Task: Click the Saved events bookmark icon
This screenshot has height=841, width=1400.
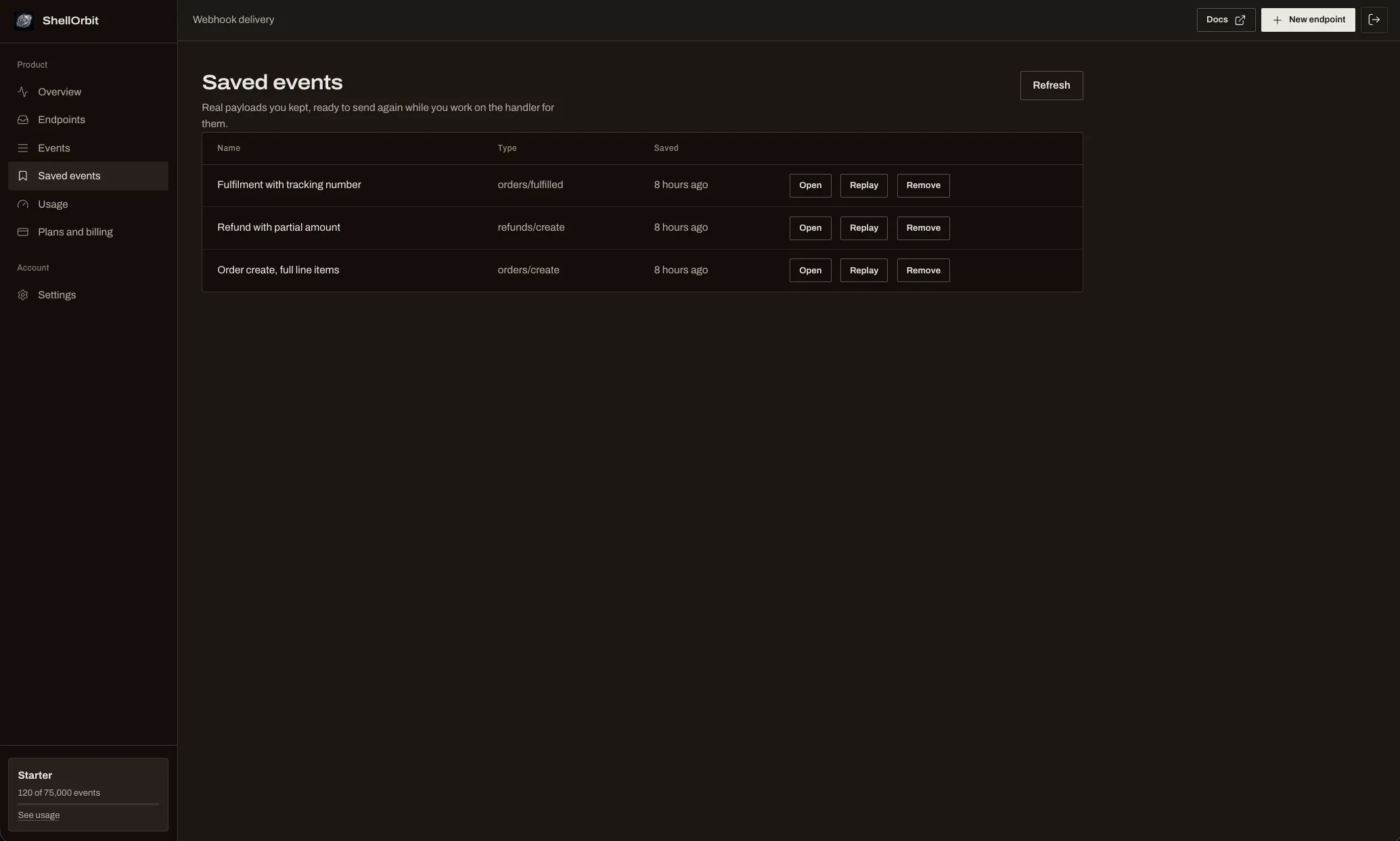Action: [x=23, y=176]
